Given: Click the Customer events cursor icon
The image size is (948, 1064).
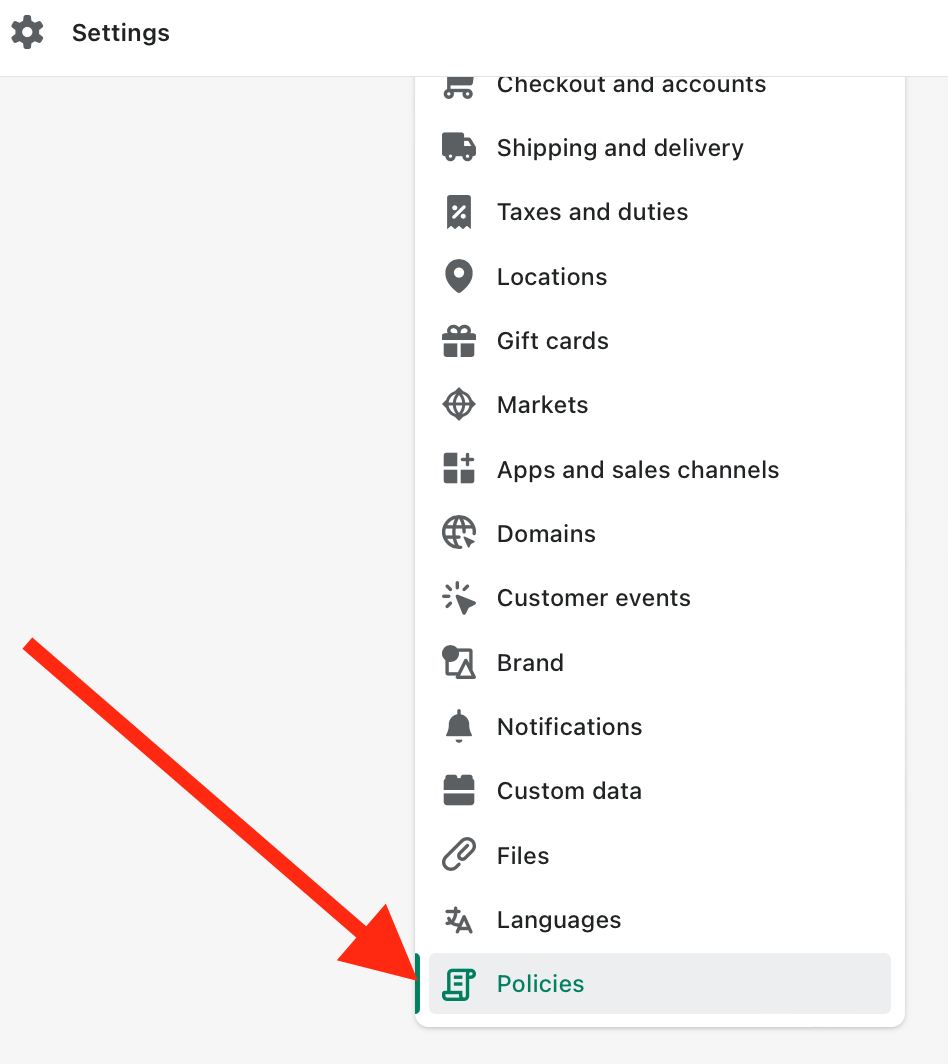Looking at the screenshot, I should 459,598.
